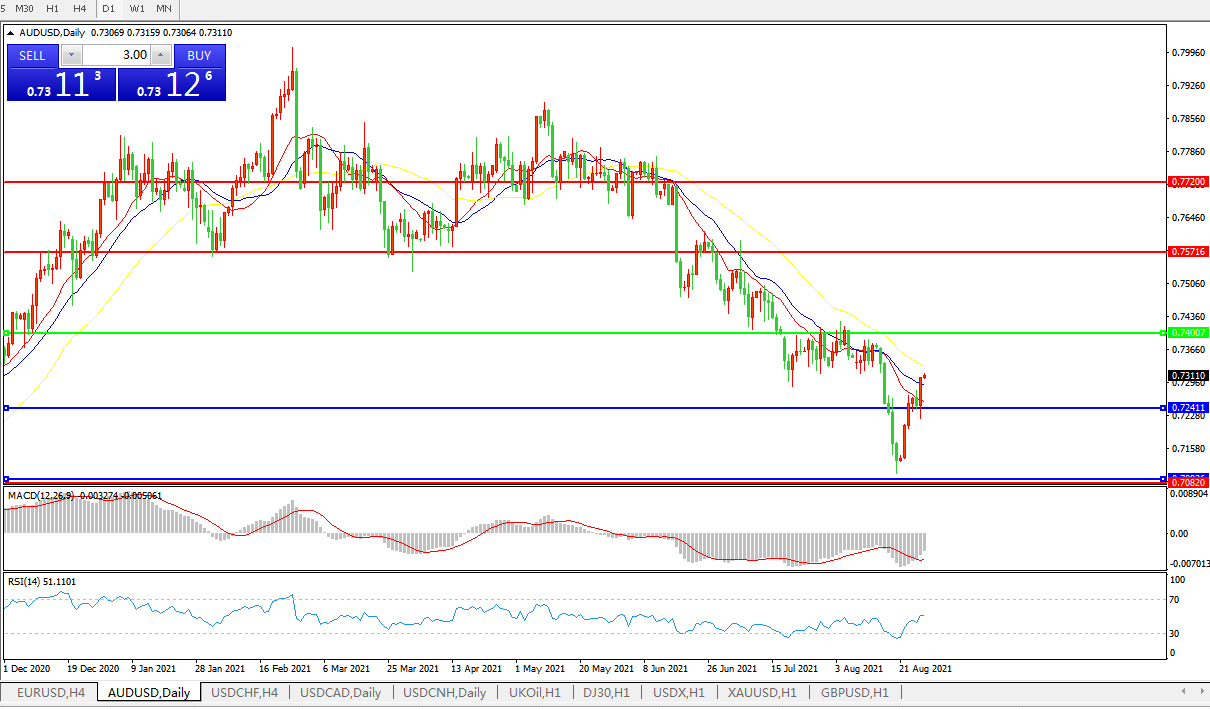
Task: Increase lot volume with the up arrow
Action: [x=161, y=56]
